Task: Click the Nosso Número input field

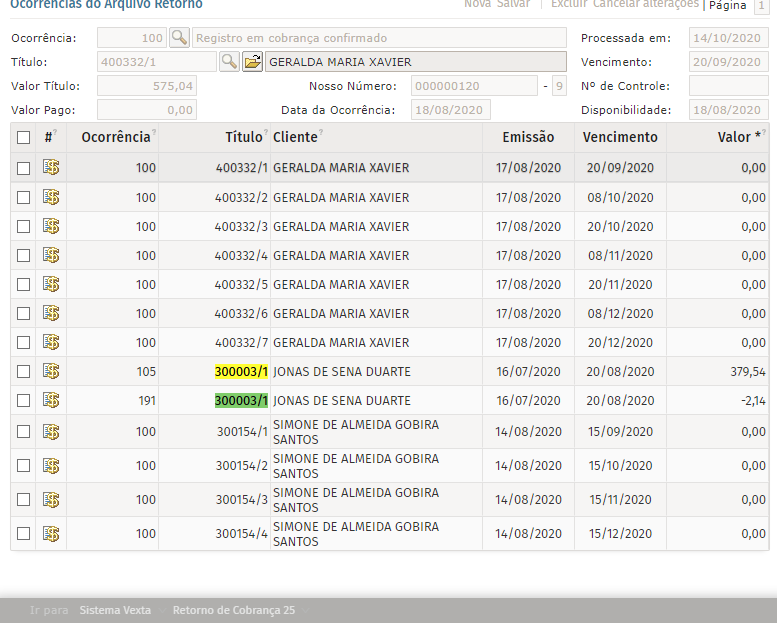Action: [x=474, y=86]
